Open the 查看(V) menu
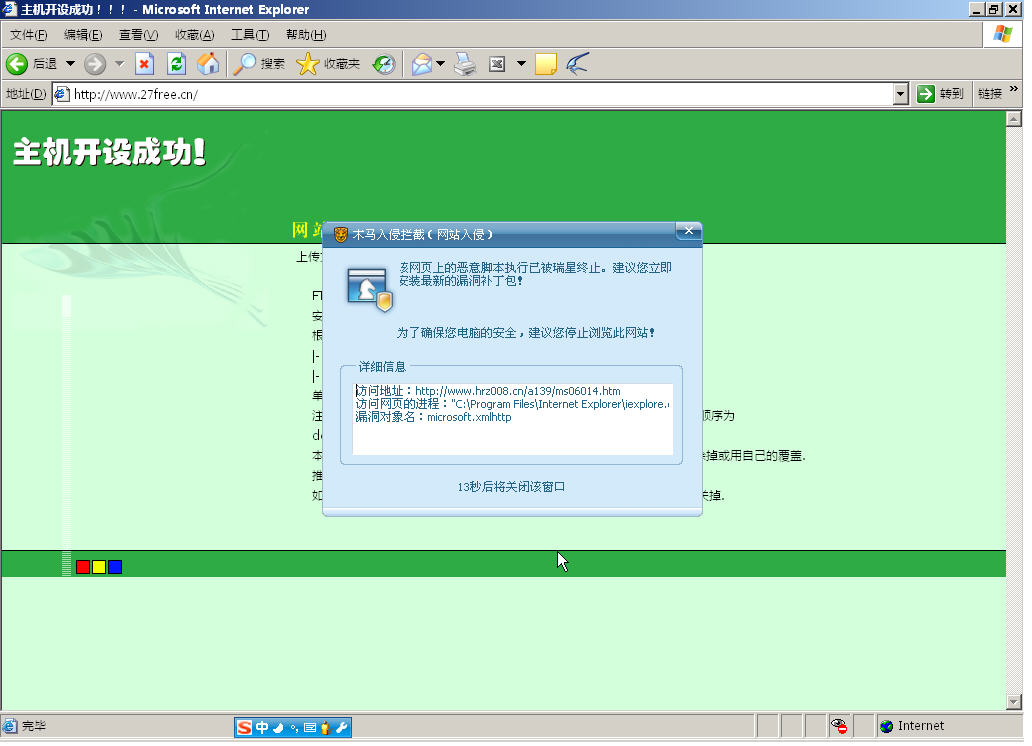1032x746 pixels. [x=138, y=35]
